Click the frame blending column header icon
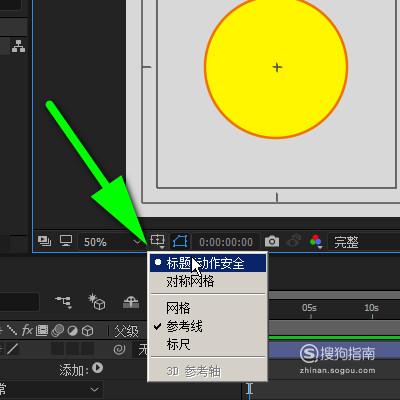This screenshot has width=400, height=400. click(x=42, y=330)
